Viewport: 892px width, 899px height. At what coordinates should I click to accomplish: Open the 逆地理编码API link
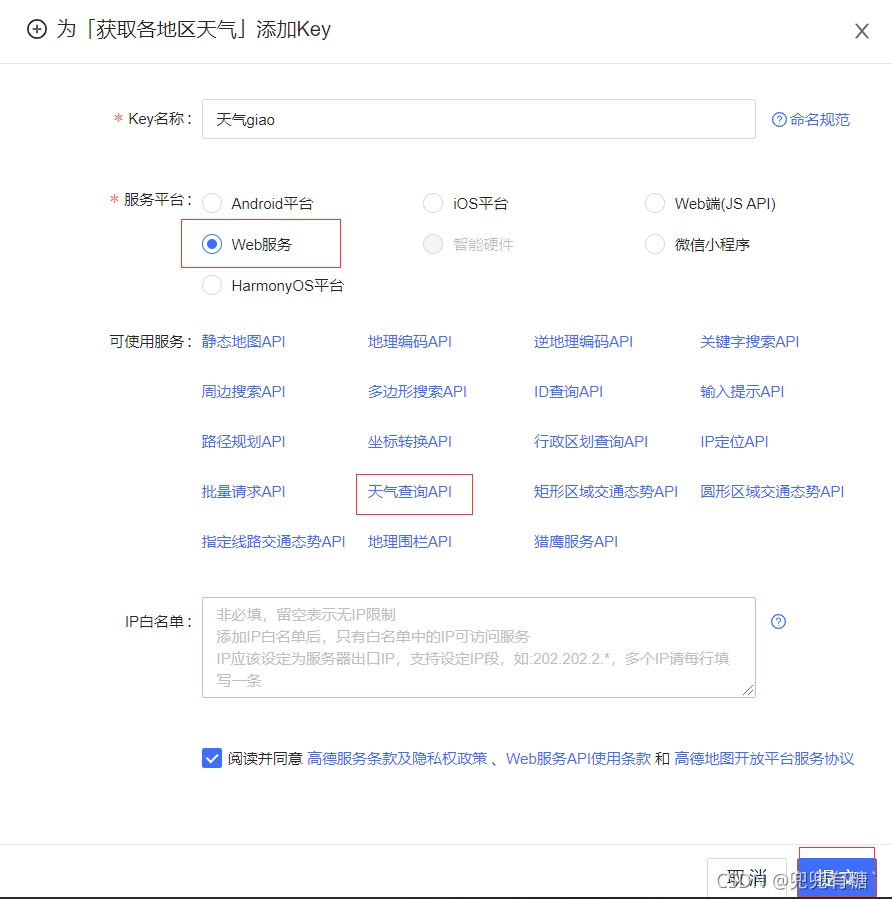click(584, 342)
